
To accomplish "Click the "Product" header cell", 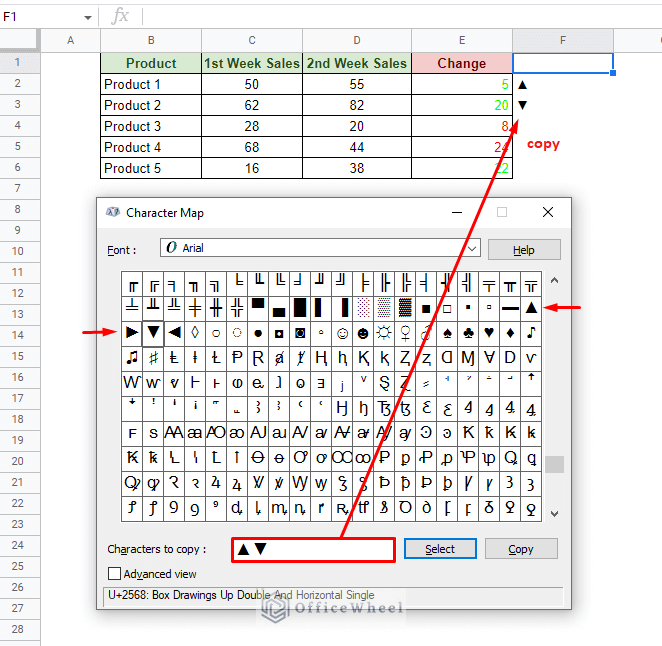I will [151, 63].
